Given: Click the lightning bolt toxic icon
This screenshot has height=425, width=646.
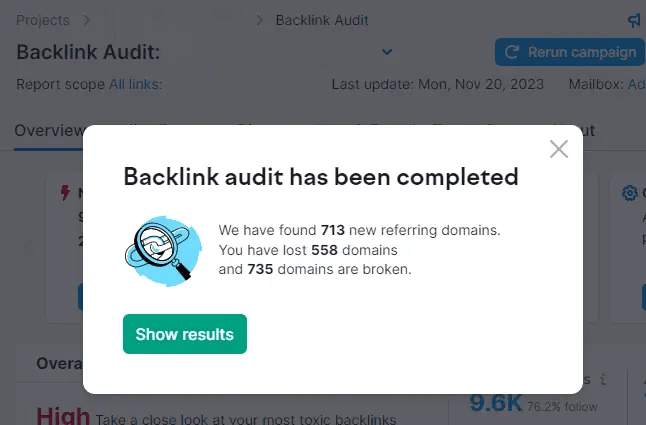Looking at the screenshot, I should pyautogui.click(x=65, y=192).
